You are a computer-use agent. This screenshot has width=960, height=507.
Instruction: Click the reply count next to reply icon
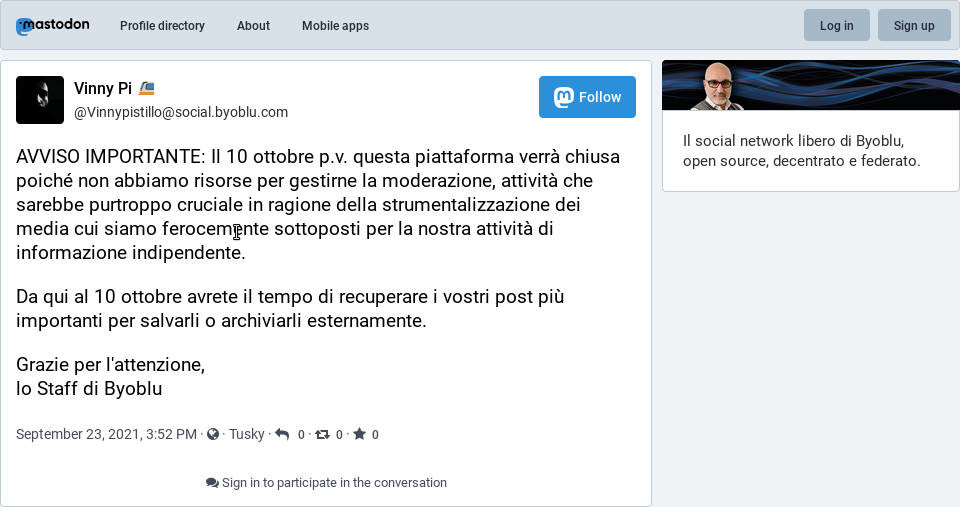[x=301, y=435]
